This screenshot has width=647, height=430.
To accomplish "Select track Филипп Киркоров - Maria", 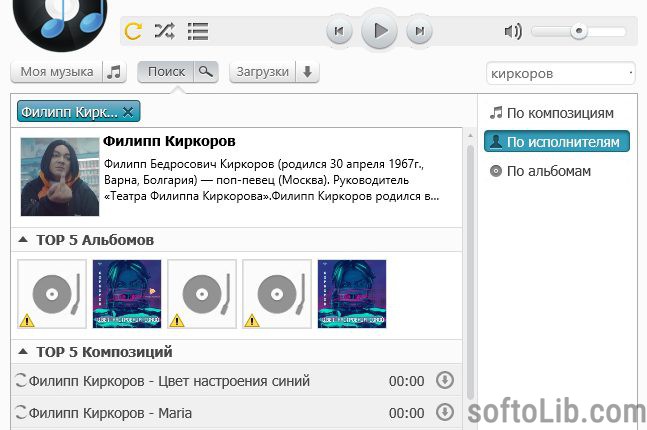I will click(x=236, y=412).
